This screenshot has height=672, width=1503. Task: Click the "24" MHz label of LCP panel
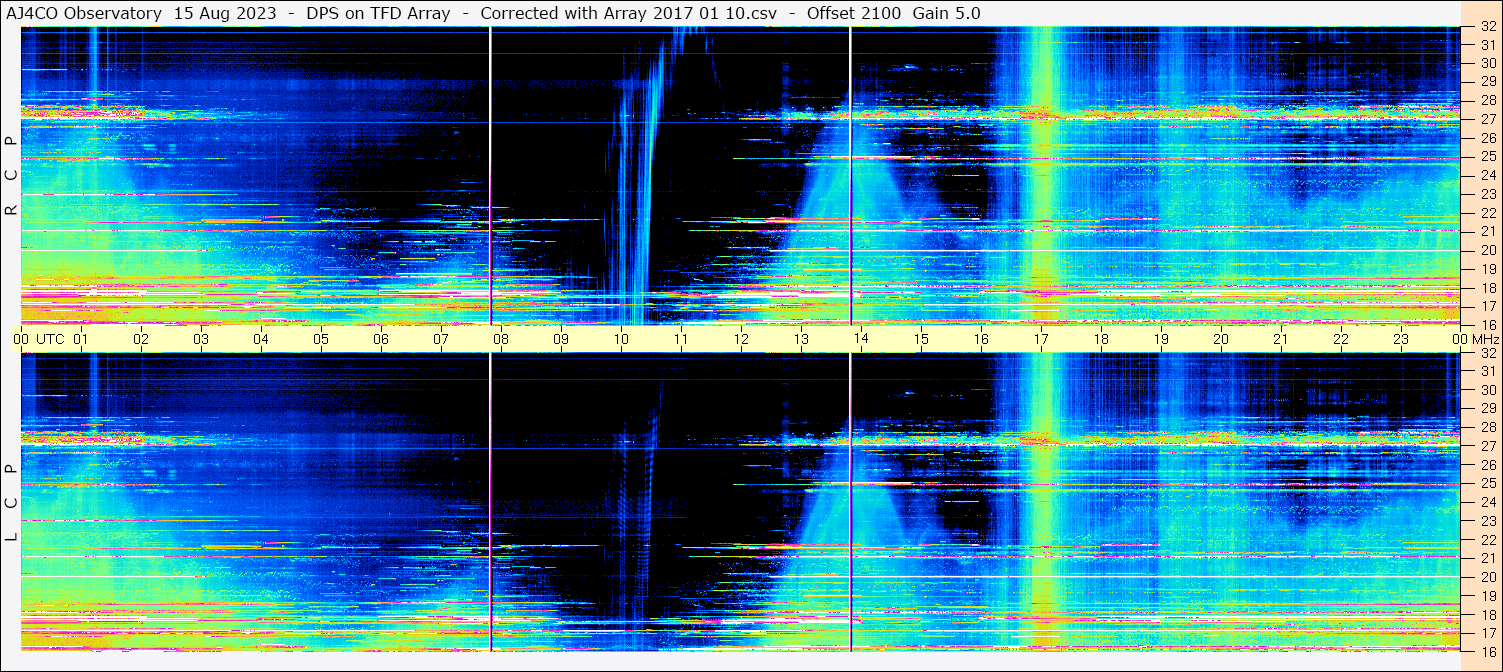tap(1488, 502)
